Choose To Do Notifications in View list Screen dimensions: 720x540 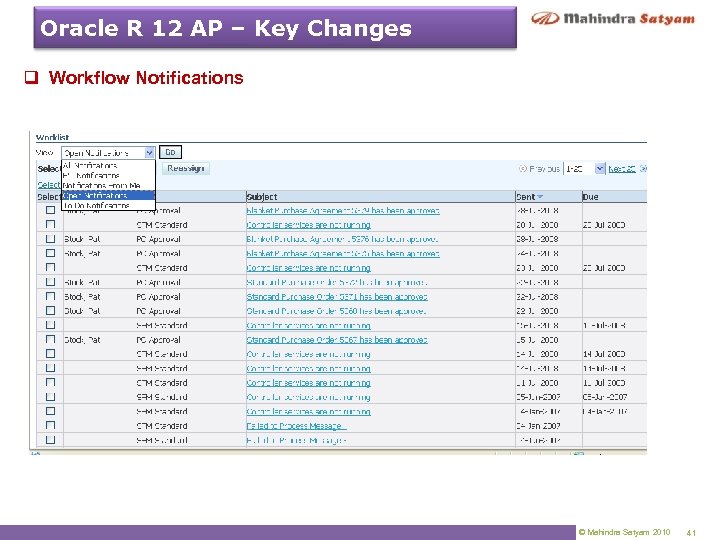[96, 205]
